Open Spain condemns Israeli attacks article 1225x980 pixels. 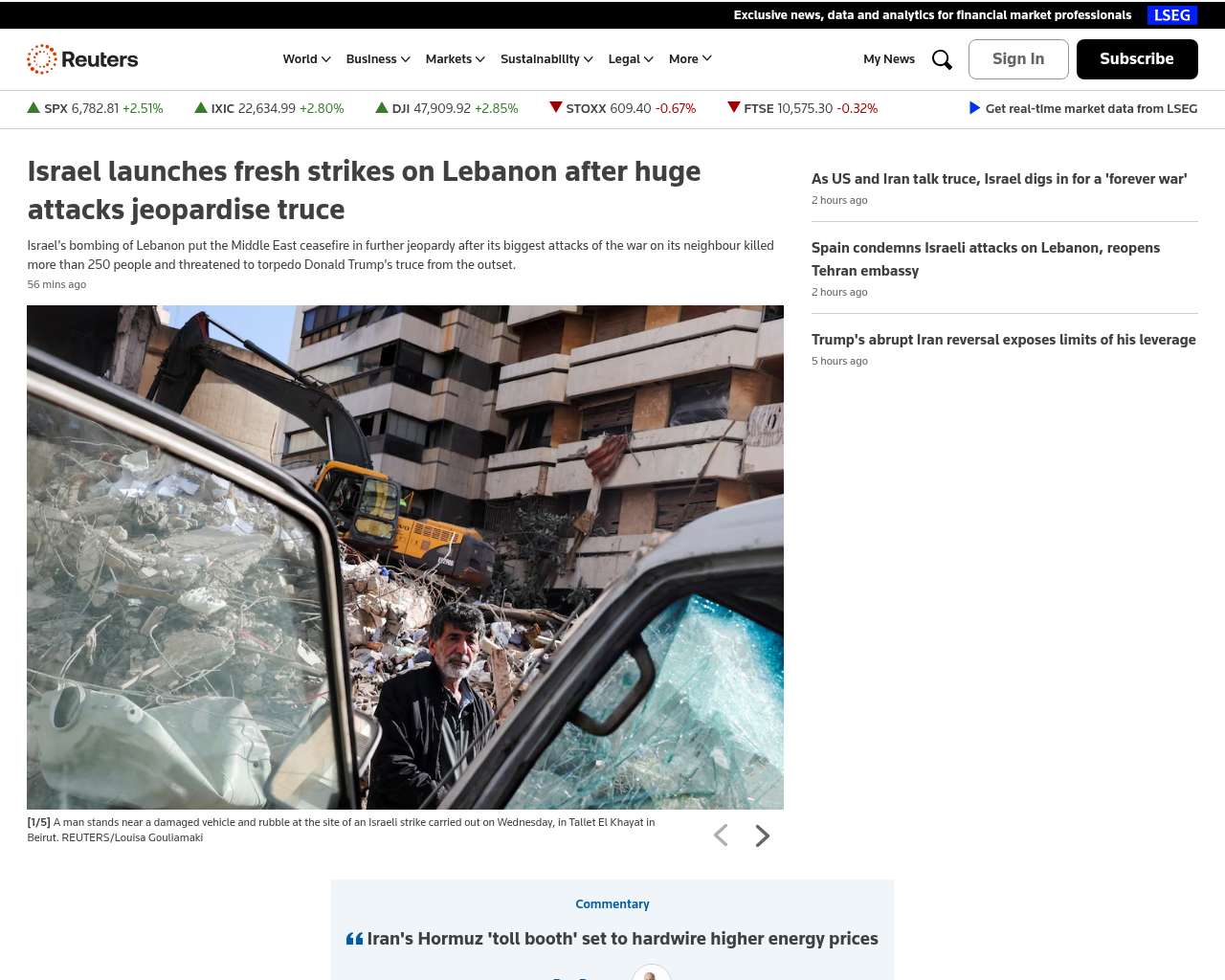tap(986, 259)
